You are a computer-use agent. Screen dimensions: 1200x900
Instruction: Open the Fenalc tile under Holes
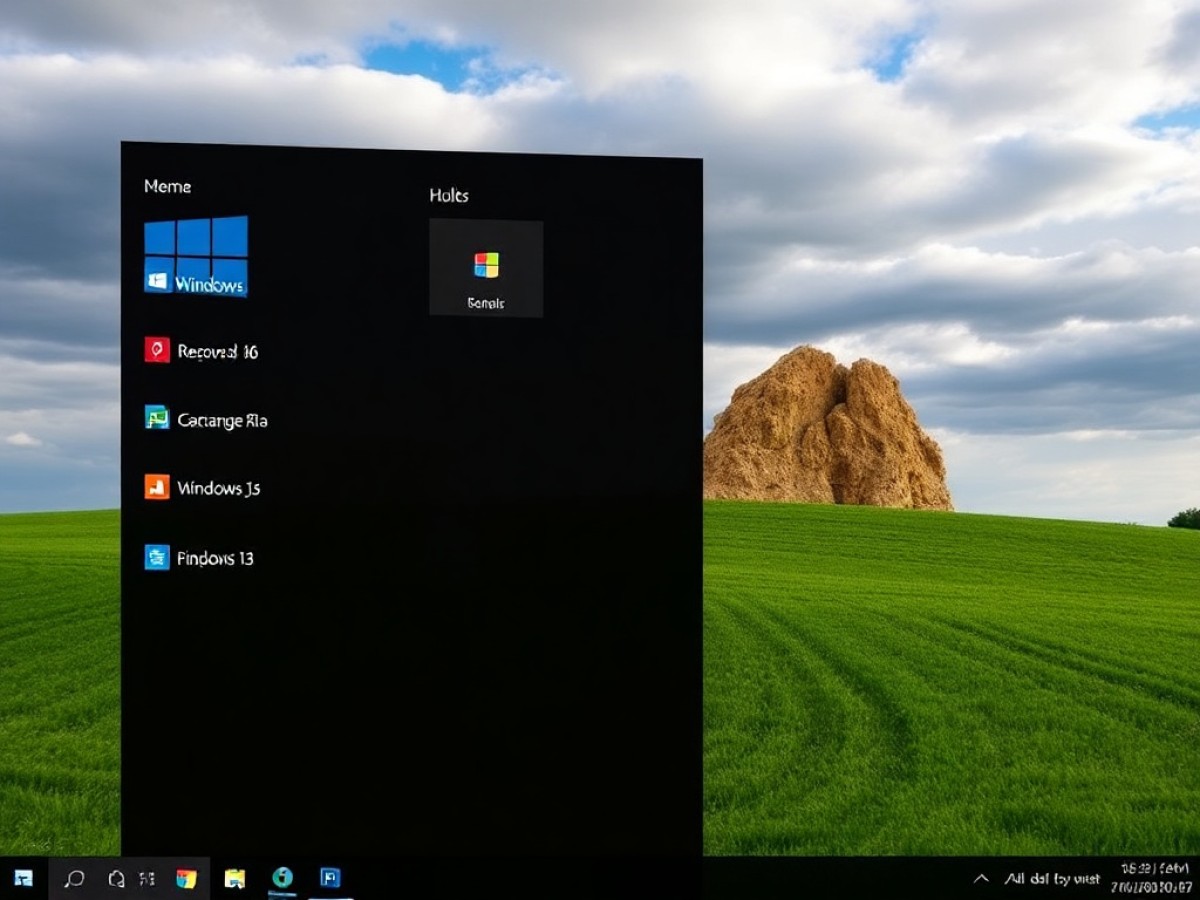[486, 268]
